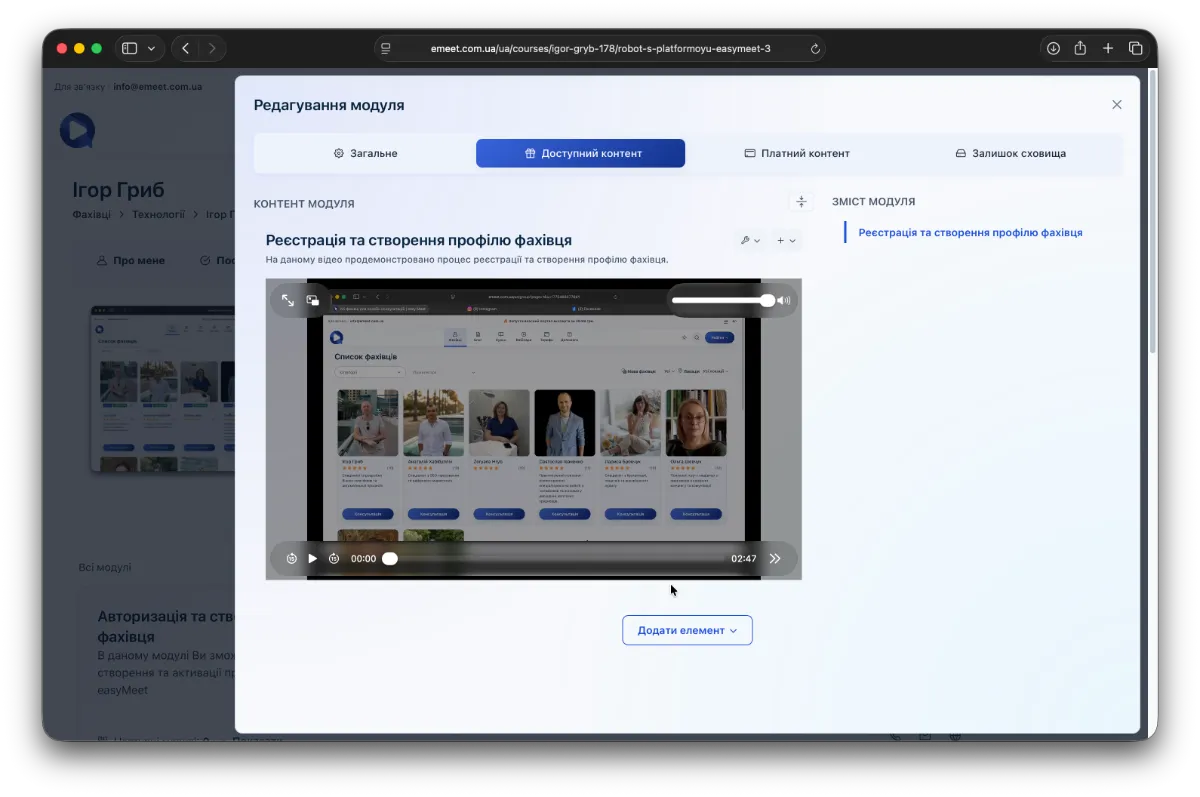Screen dimensions: 1200x797
Task: Switch to 'Платний контент' tab
Action: click(796, 153)
